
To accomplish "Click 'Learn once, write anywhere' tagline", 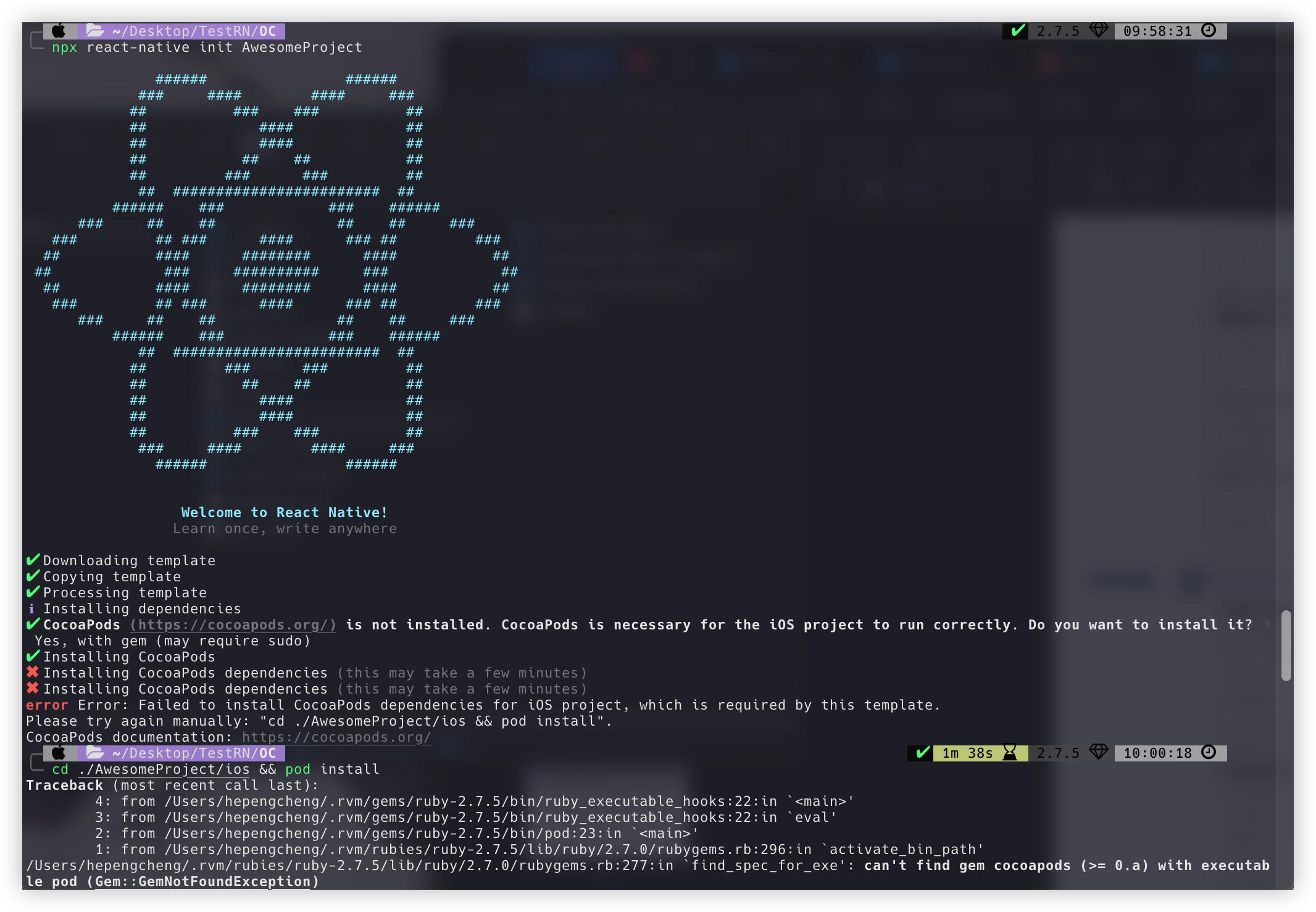I will tap(285, 529).
